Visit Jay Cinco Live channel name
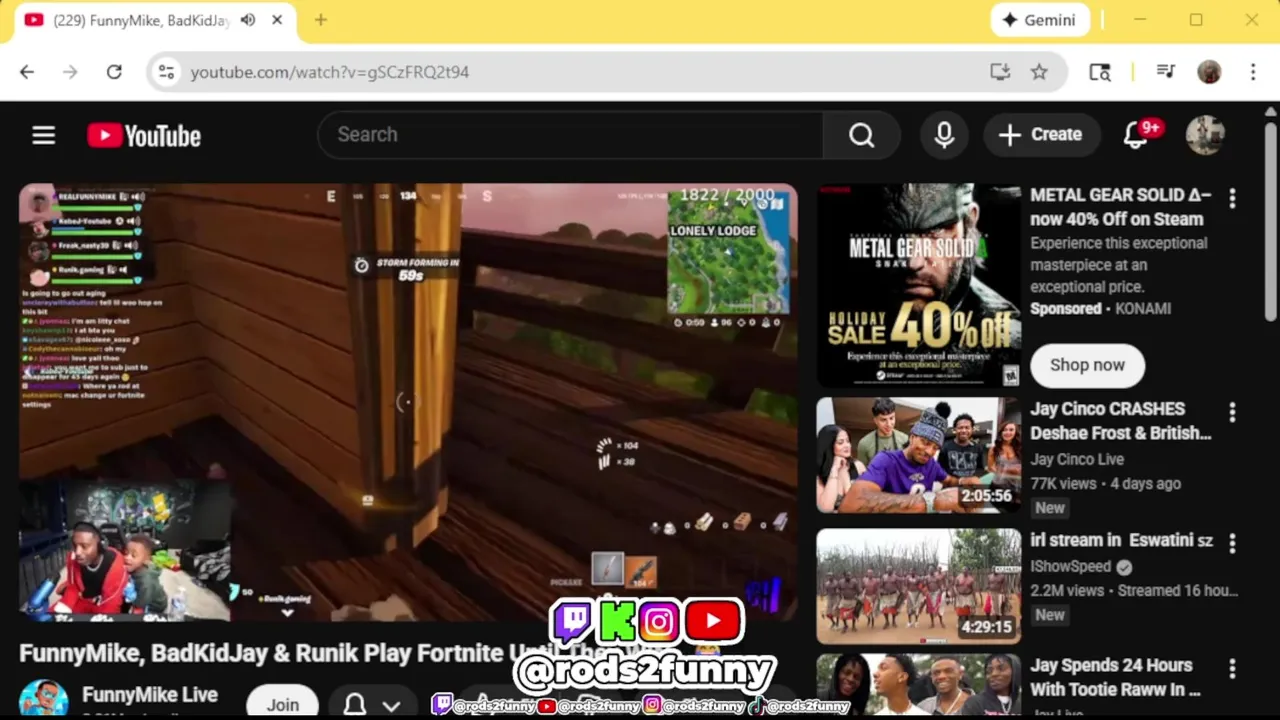 1077,460
